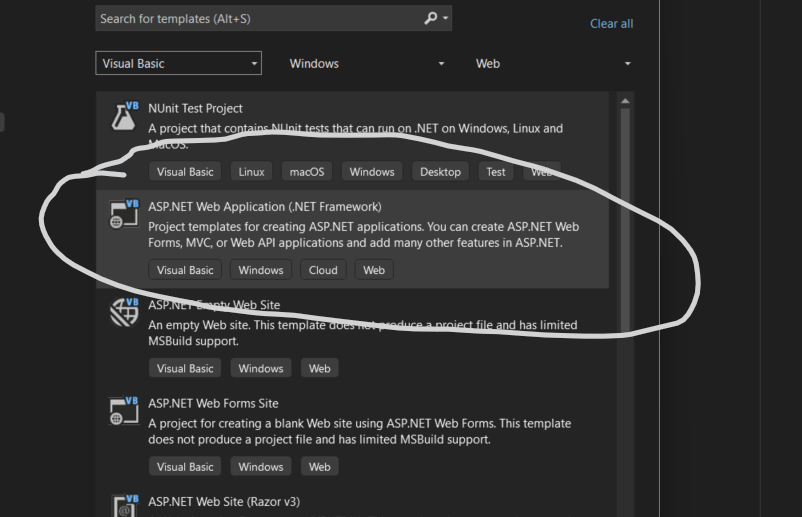Screen dimensions: 802x517
Task: Click the Clear all link
Action: tap(611, 24)
